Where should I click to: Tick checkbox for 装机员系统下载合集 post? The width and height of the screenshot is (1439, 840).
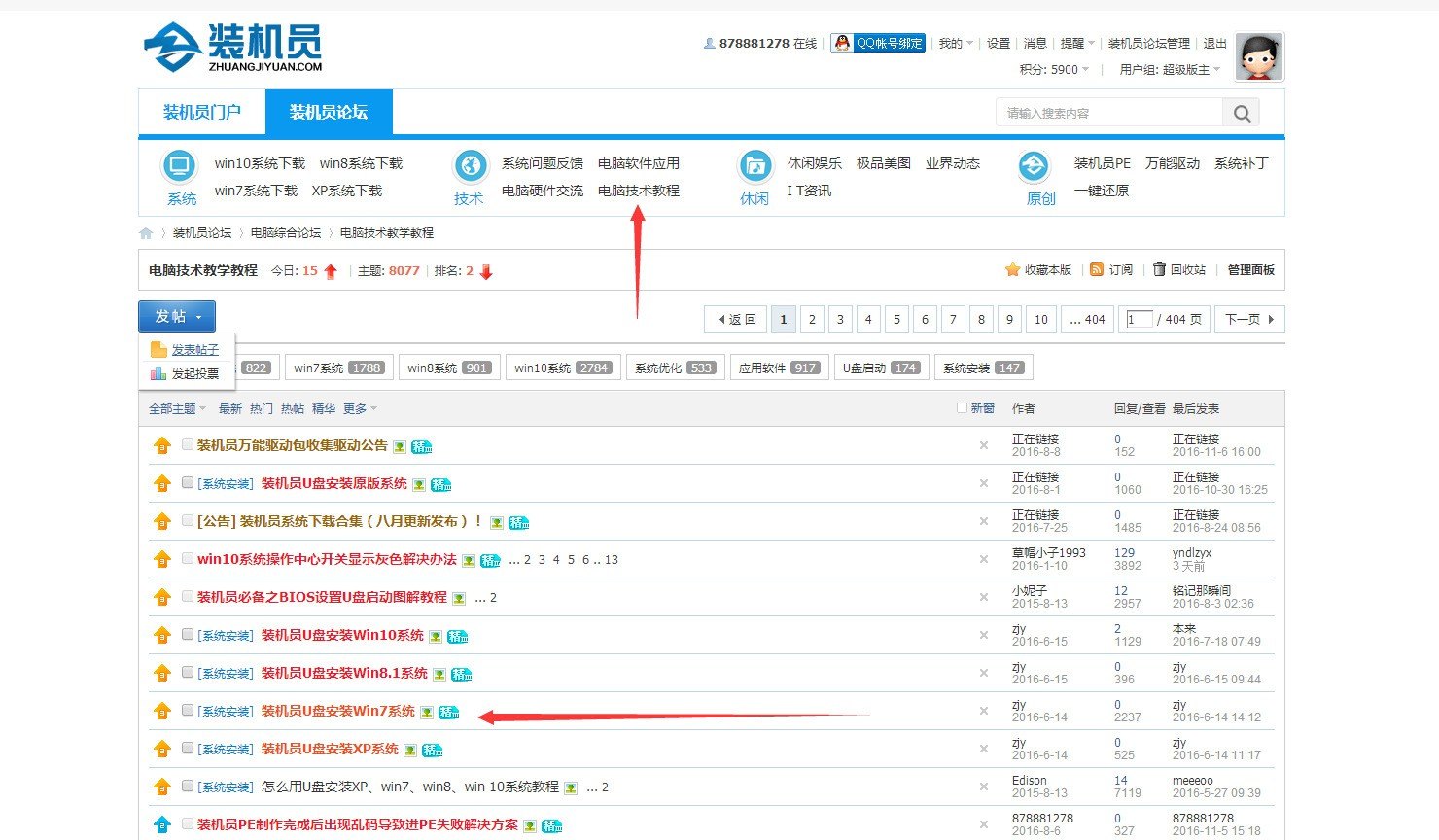point(188,521)
